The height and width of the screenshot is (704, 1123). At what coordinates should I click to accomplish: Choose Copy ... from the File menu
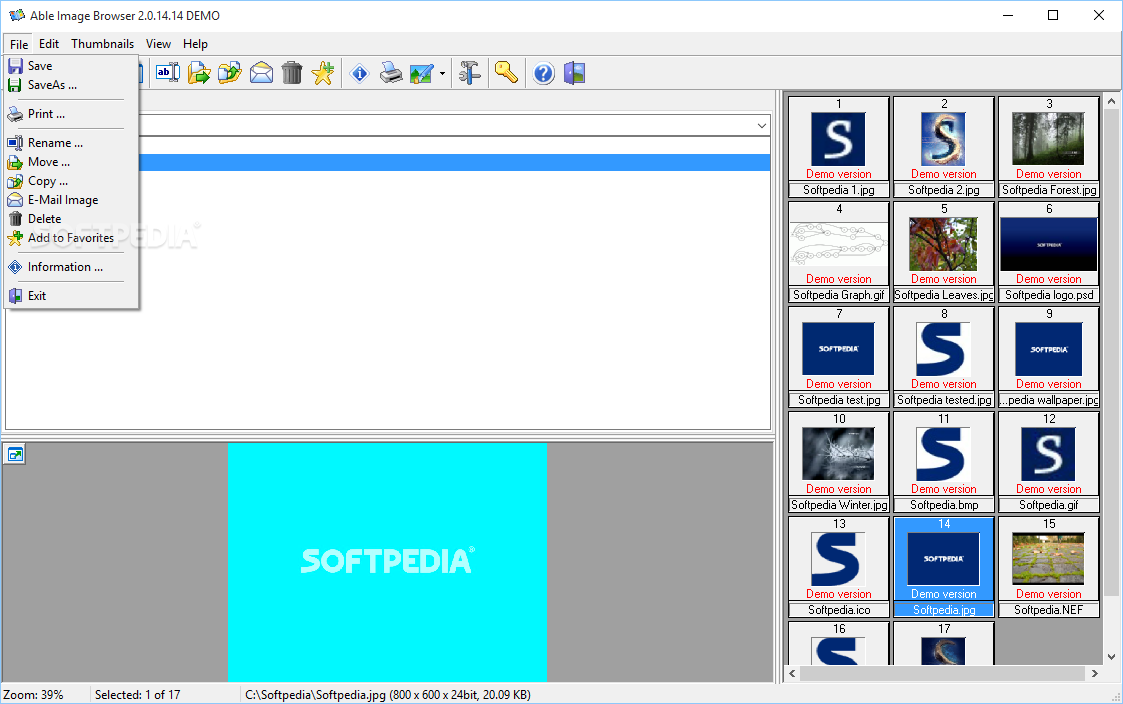(x=70, y=180)
